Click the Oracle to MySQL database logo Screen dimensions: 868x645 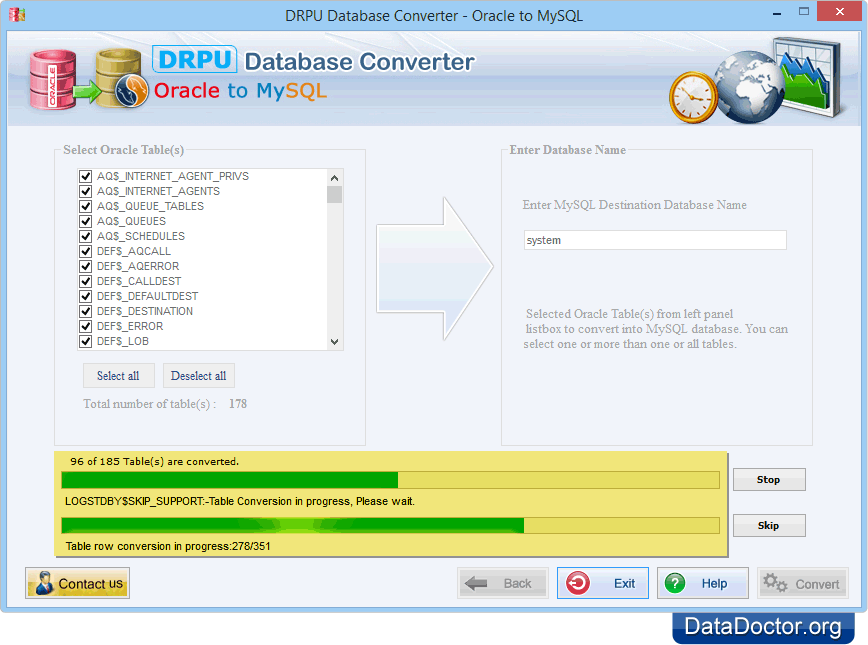click(89, 79)
